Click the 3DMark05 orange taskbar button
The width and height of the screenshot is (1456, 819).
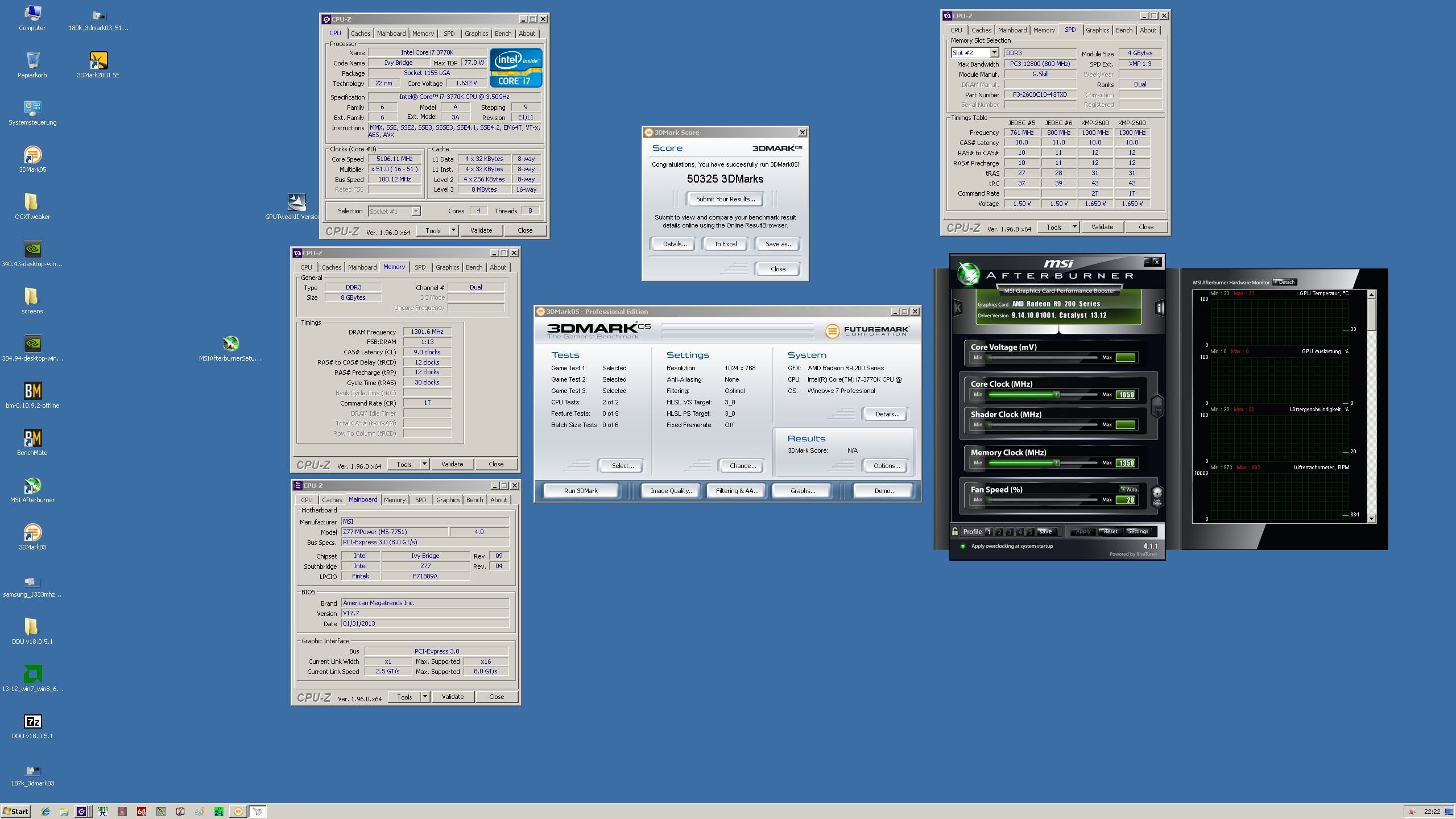(238, 812)
